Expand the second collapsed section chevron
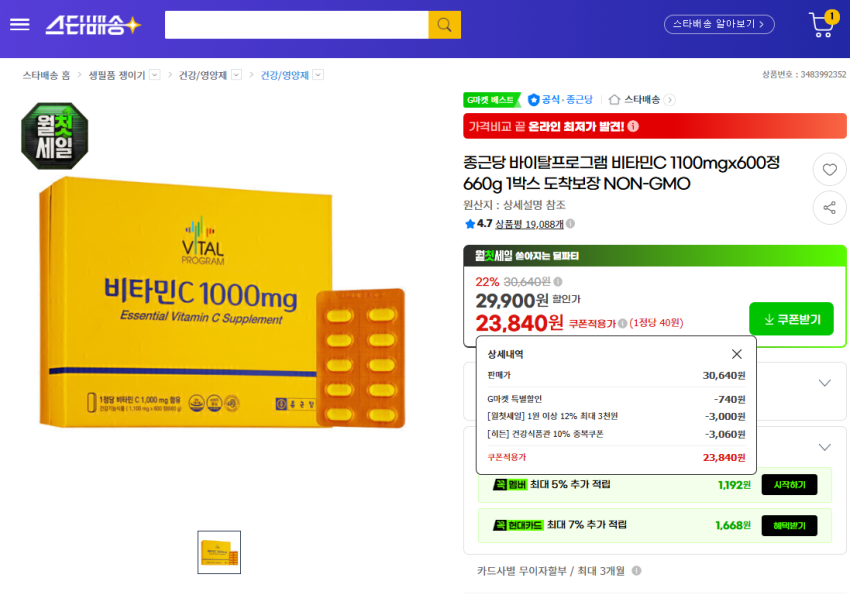 pyautogui.click(x=825, y=447)
